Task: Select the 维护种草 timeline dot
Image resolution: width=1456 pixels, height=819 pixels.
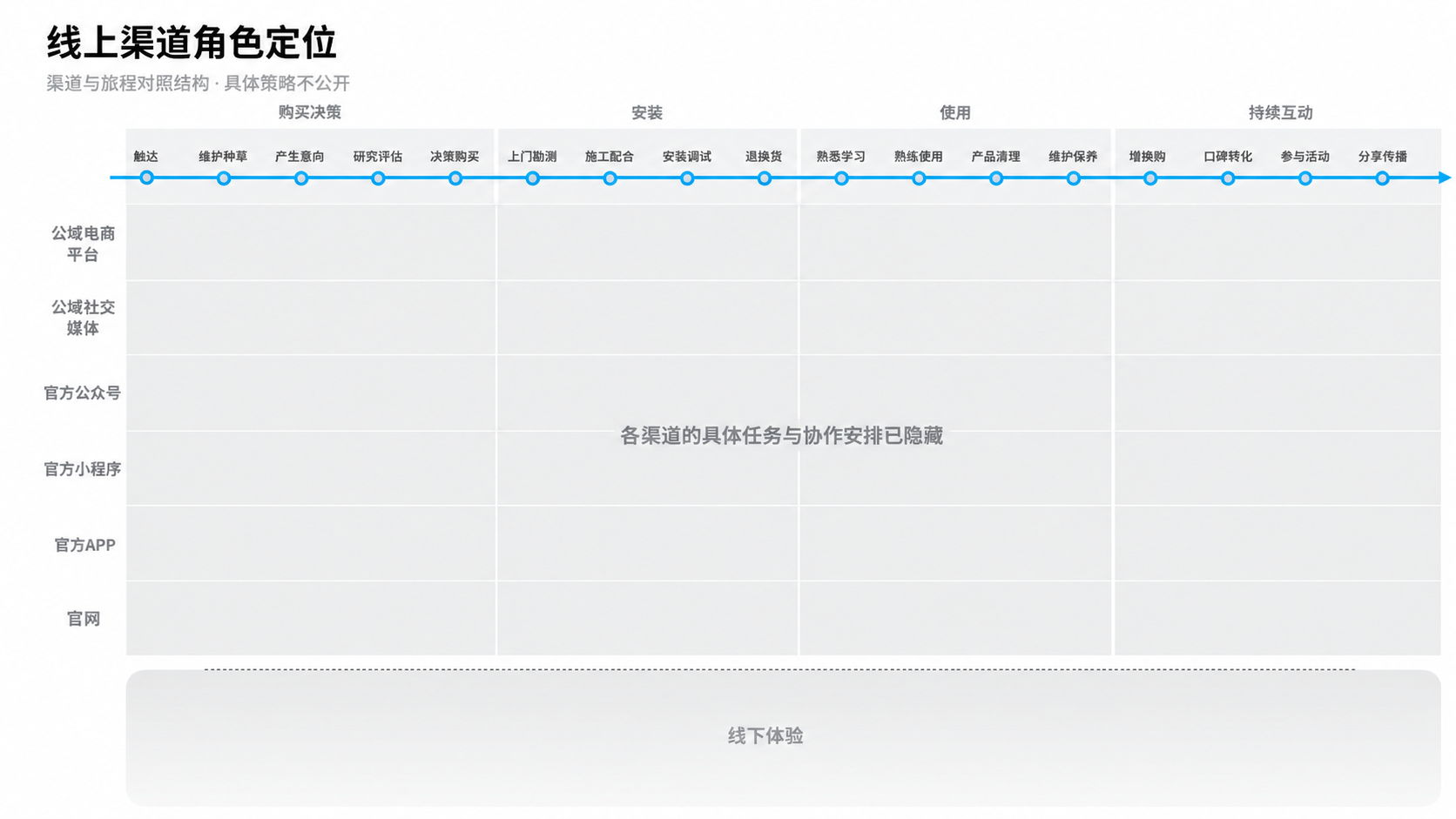Action: click(x=224, y=178)
